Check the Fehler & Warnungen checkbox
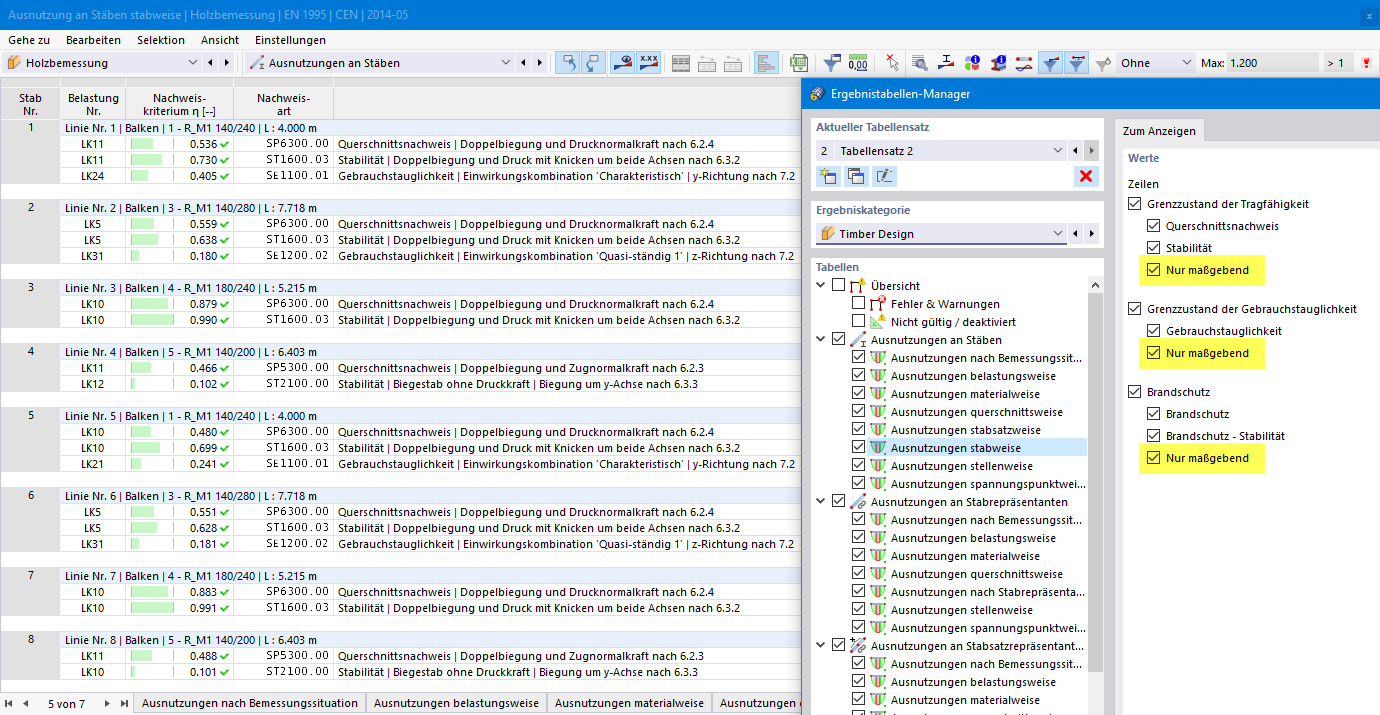The width and height of the screenshot is (1380, 715). click(858, 304)
